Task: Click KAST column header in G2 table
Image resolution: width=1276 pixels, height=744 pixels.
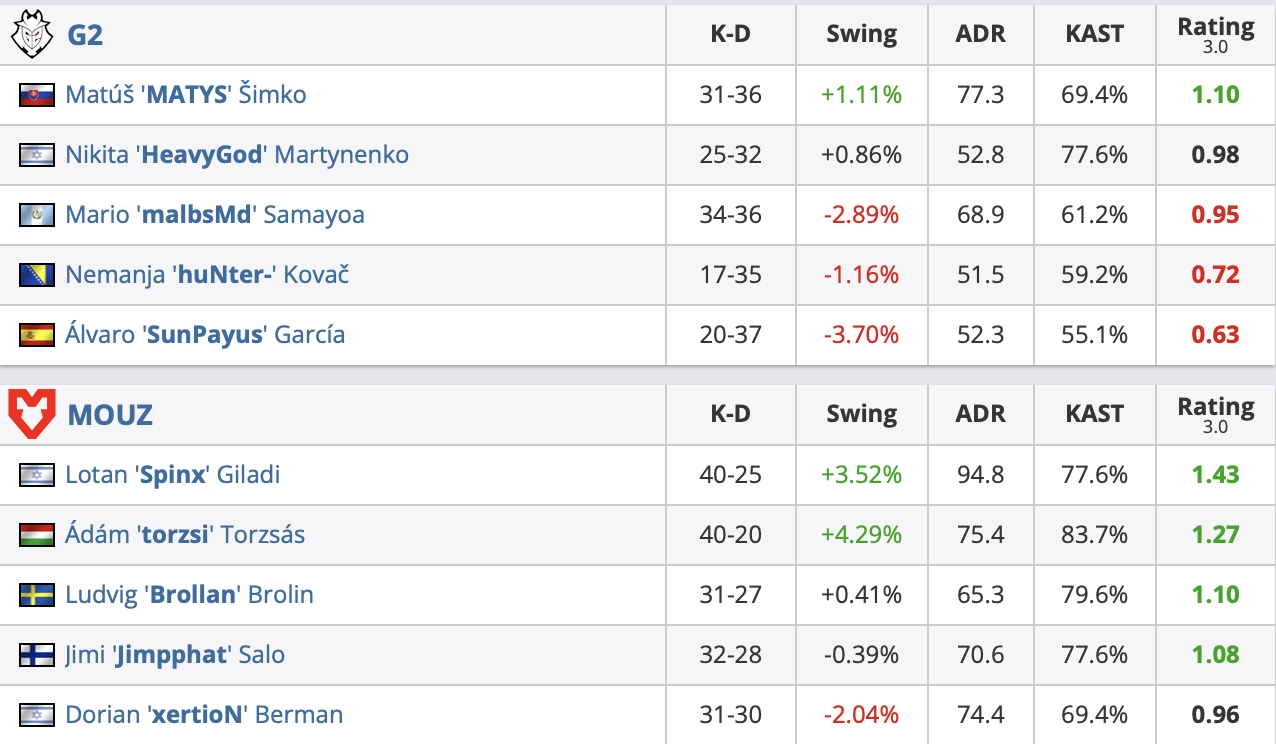Action: point(1094,34)
